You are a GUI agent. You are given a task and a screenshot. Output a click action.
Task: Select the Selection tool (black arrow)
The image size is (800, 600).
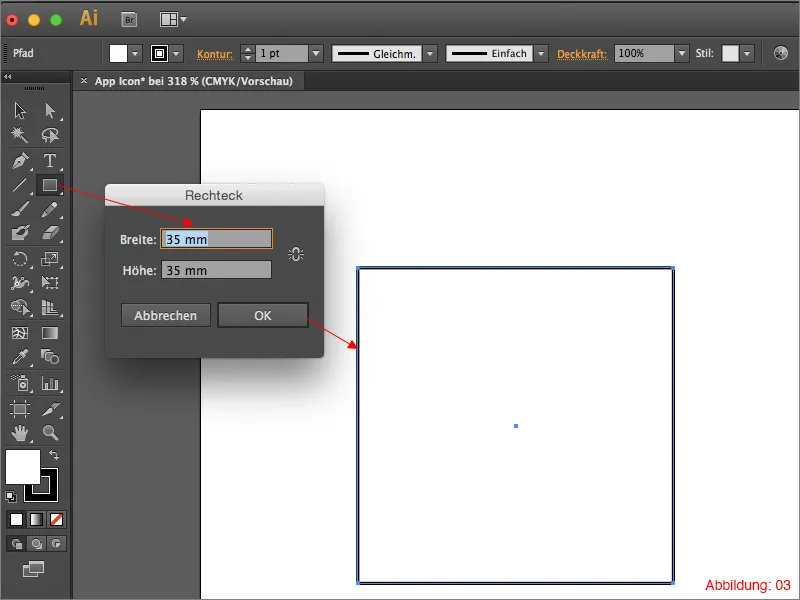pos(20,110)
